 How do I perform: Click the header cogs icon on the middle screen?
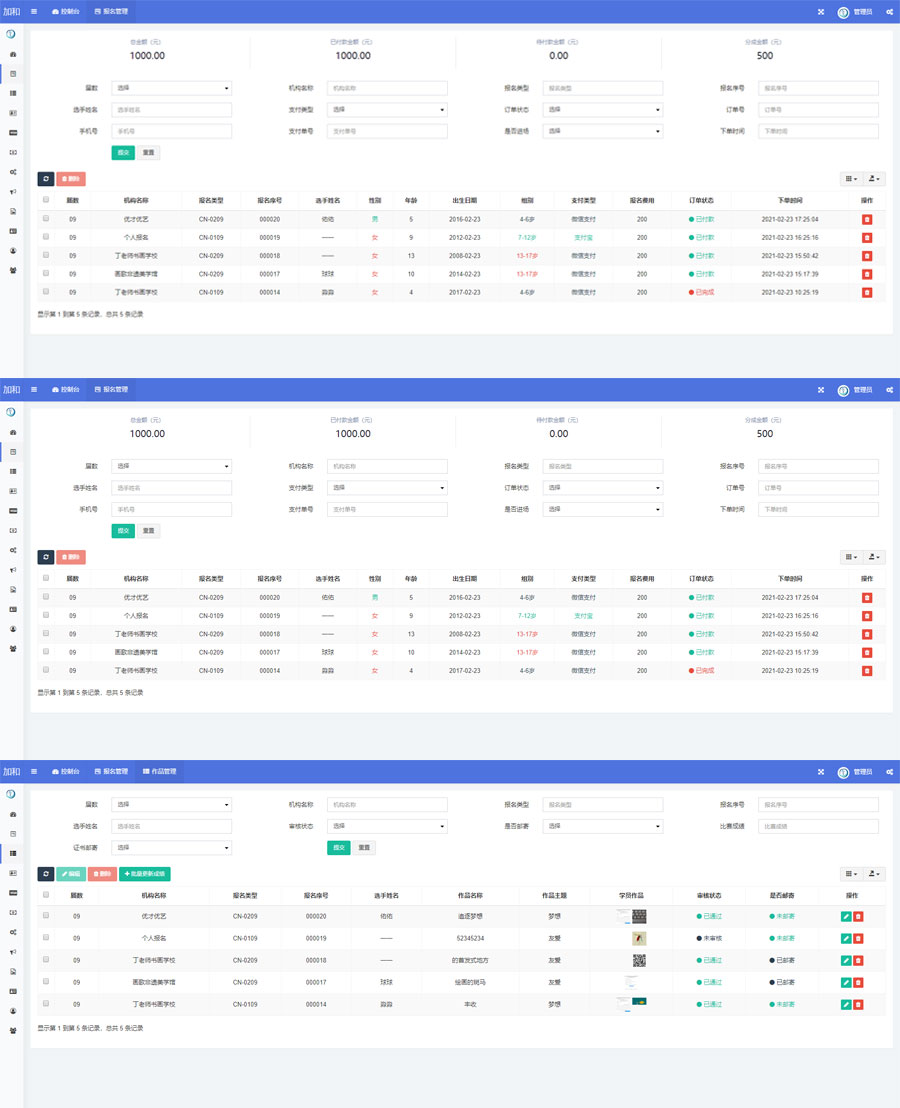click(889, 389)
